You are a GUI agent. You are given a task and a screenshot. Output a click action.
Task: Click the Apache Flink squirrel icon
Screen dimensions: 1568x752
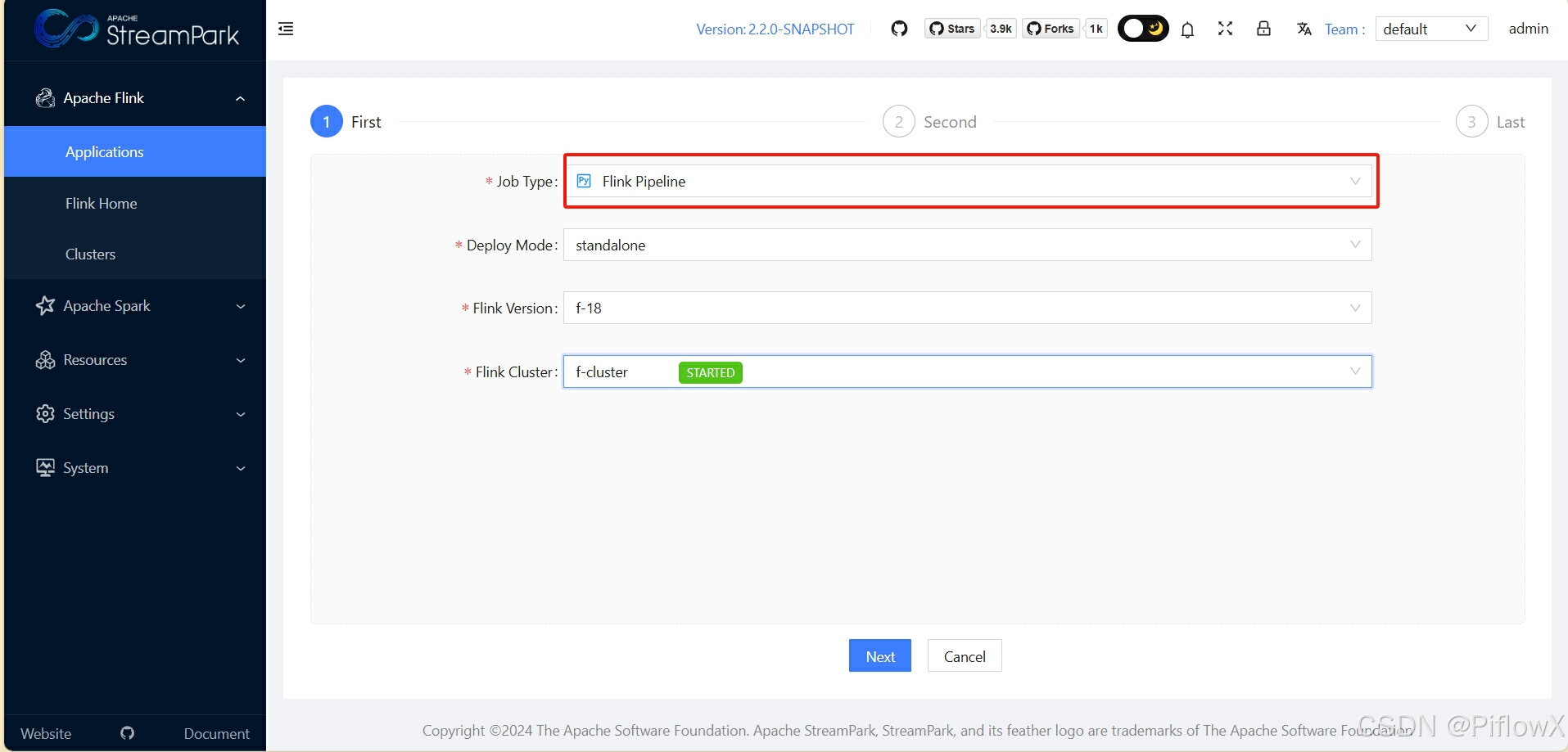tap(45, 98)
